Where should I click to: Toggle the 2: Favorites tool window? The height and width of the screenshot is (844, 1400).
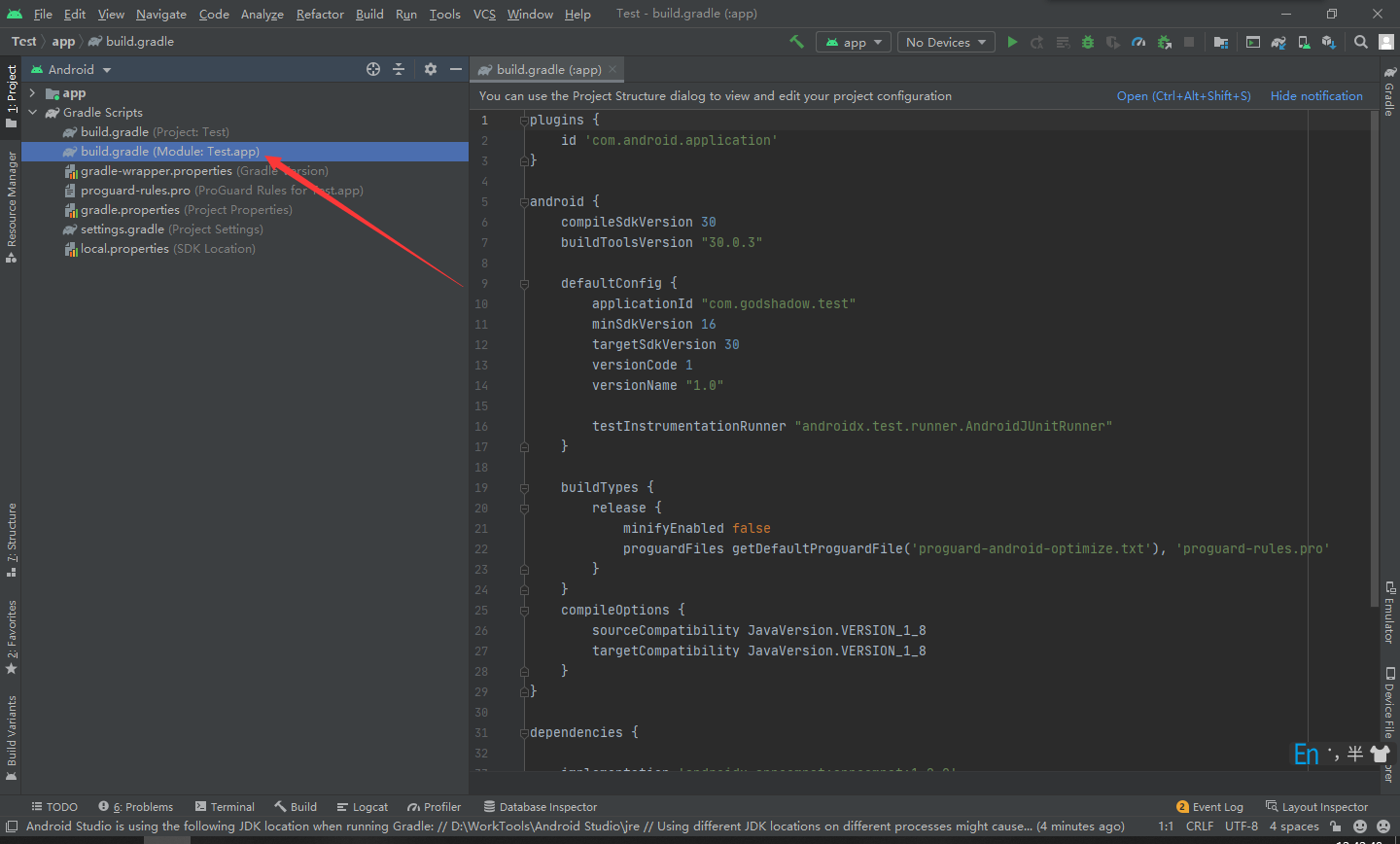pos(12,637)
